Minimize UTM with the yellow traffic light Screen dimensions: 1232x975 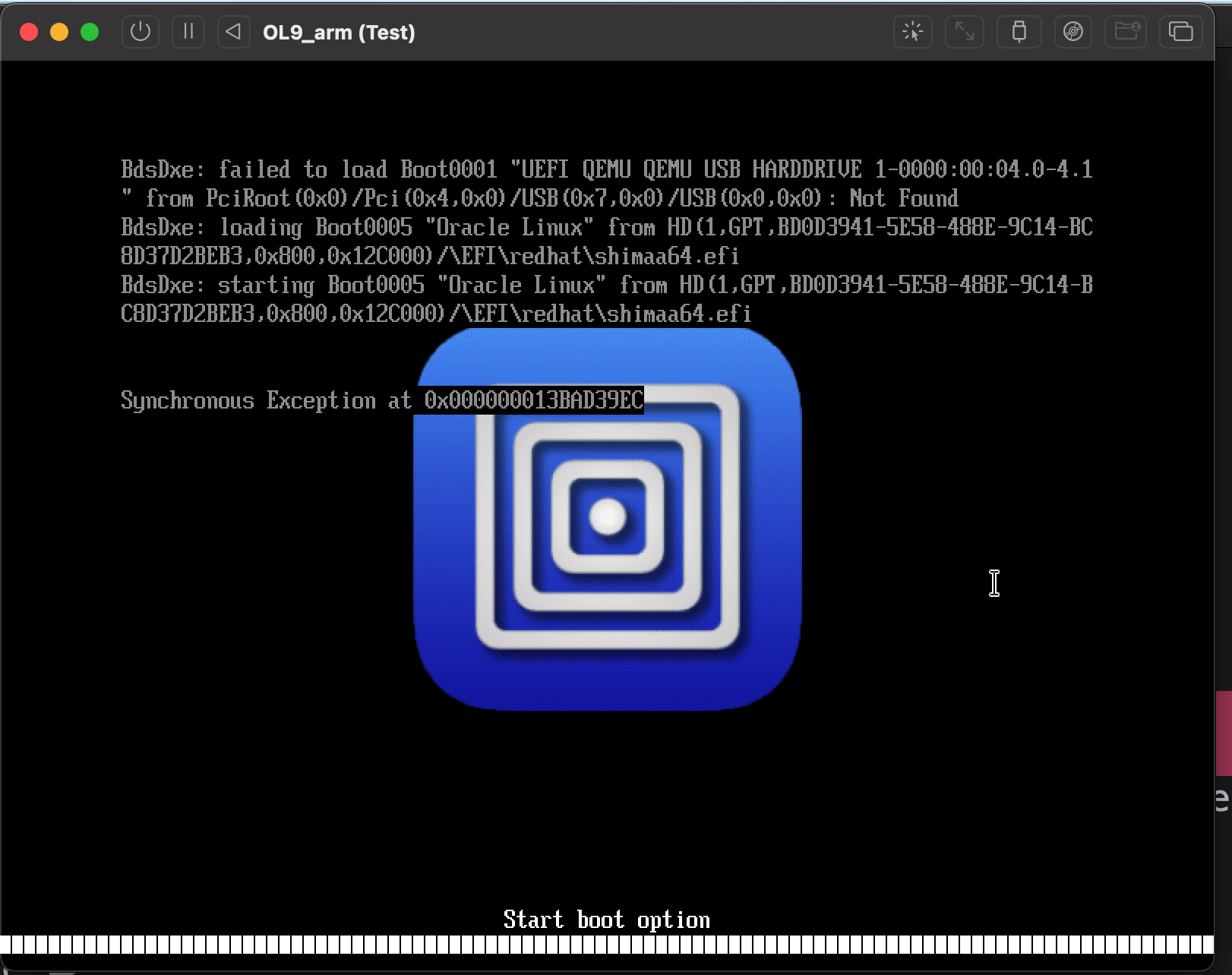click(60, 32)
